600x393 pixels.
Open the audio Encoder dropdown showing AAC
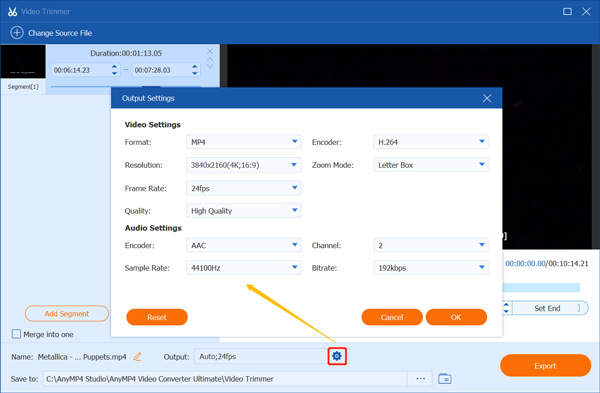pyautogui.click(x=244, y=245)
